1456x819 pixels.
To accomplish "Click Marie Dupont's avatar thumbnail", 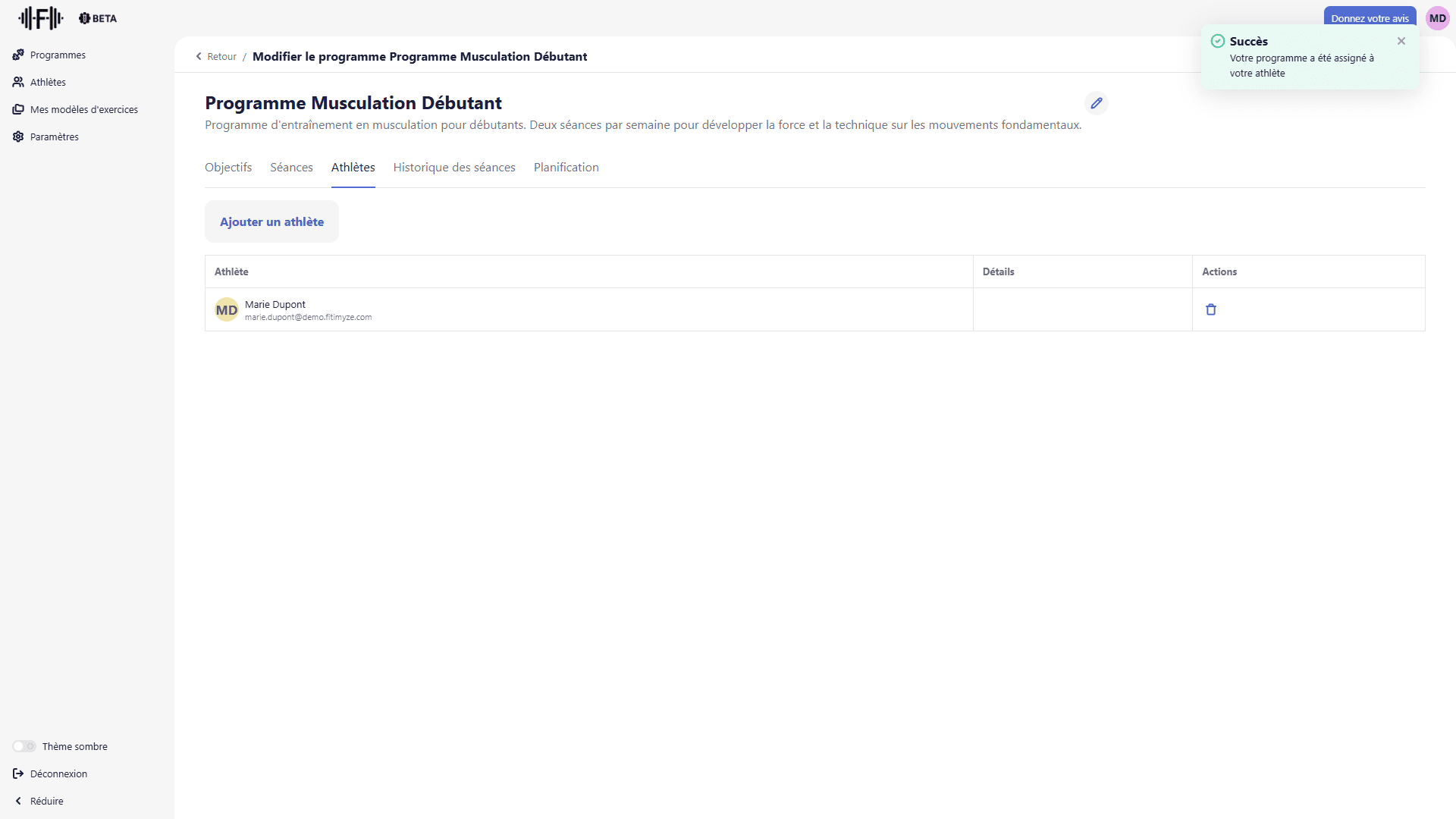I will pyautogui.click(x=226, y=309).
